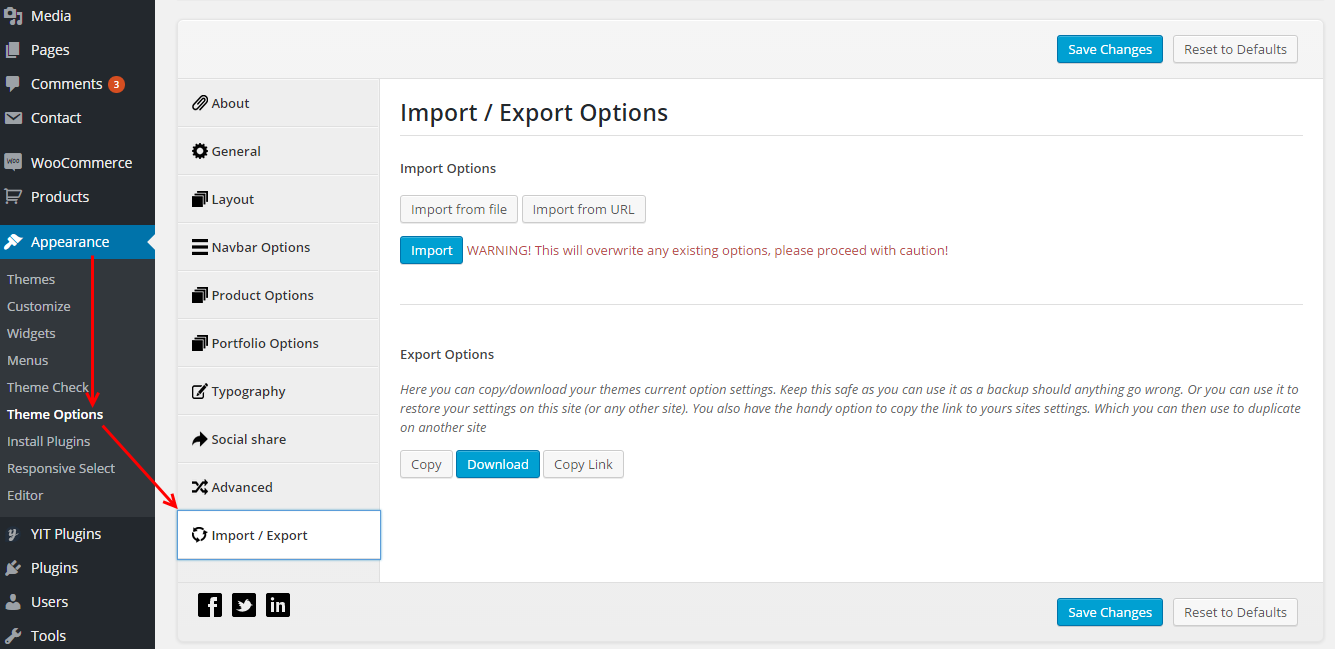This screenshot has height=649, width=1335.
Task: Click the Appearance menu label
Action: [70, 242]
